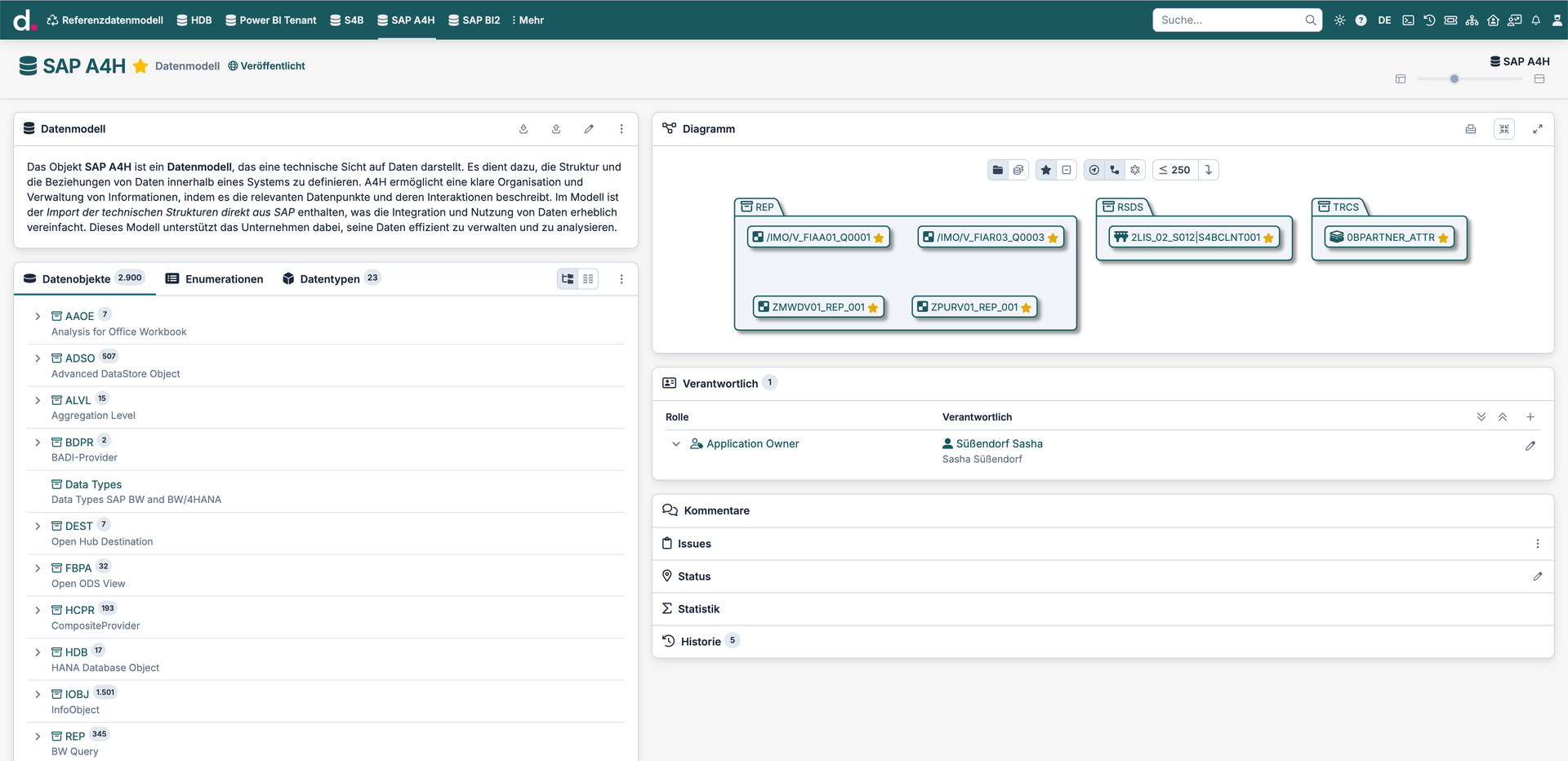Click the help question mark icon

(x=1361, y=20)
